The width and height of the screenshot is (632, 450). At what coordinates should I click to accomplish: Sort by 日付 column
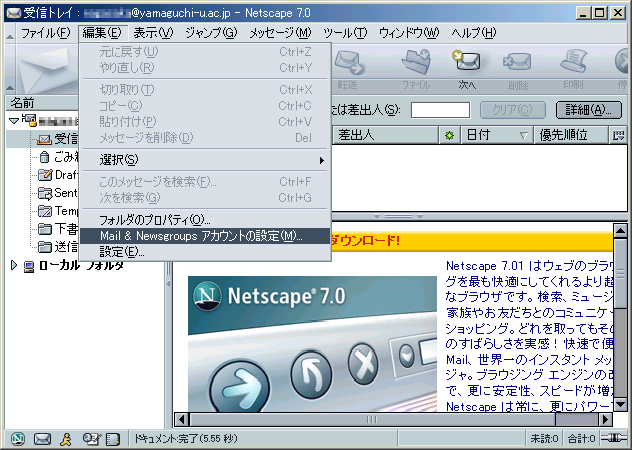[496, 135]
